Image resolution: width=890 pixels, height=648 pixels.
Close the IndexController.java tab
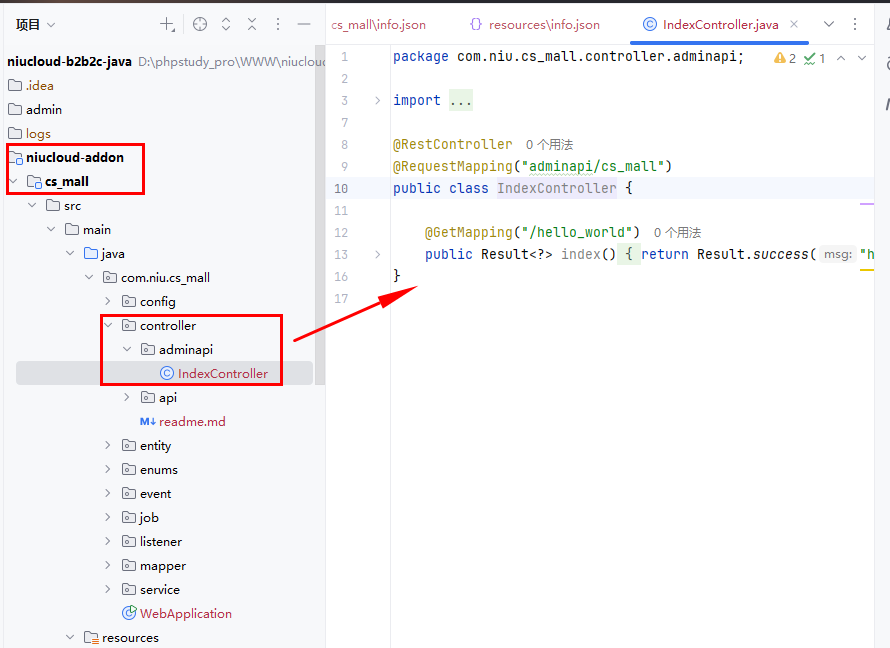click(794, 24)
